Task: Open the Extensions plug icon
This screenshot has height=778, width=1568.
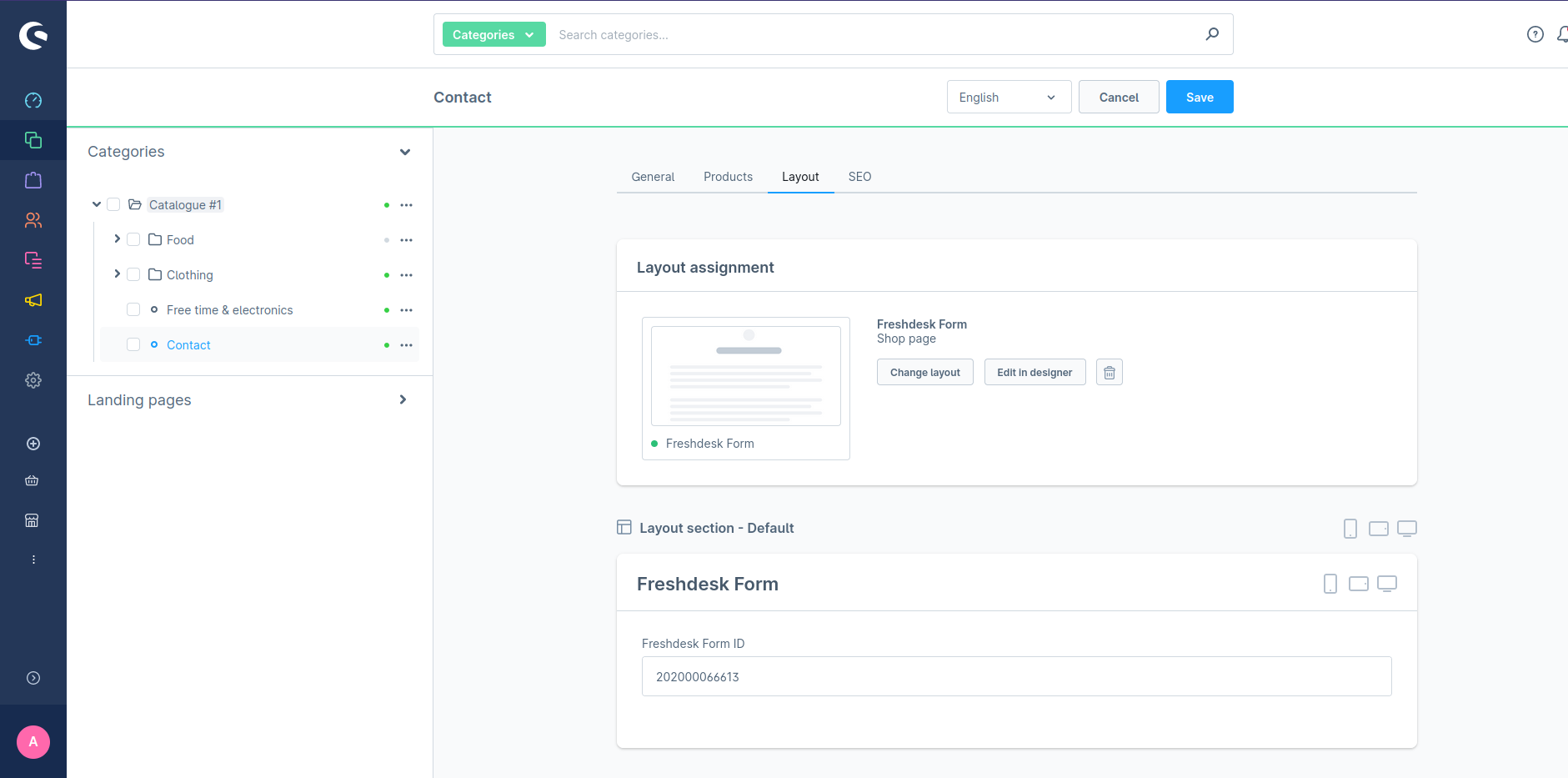Action: point(33,340)
